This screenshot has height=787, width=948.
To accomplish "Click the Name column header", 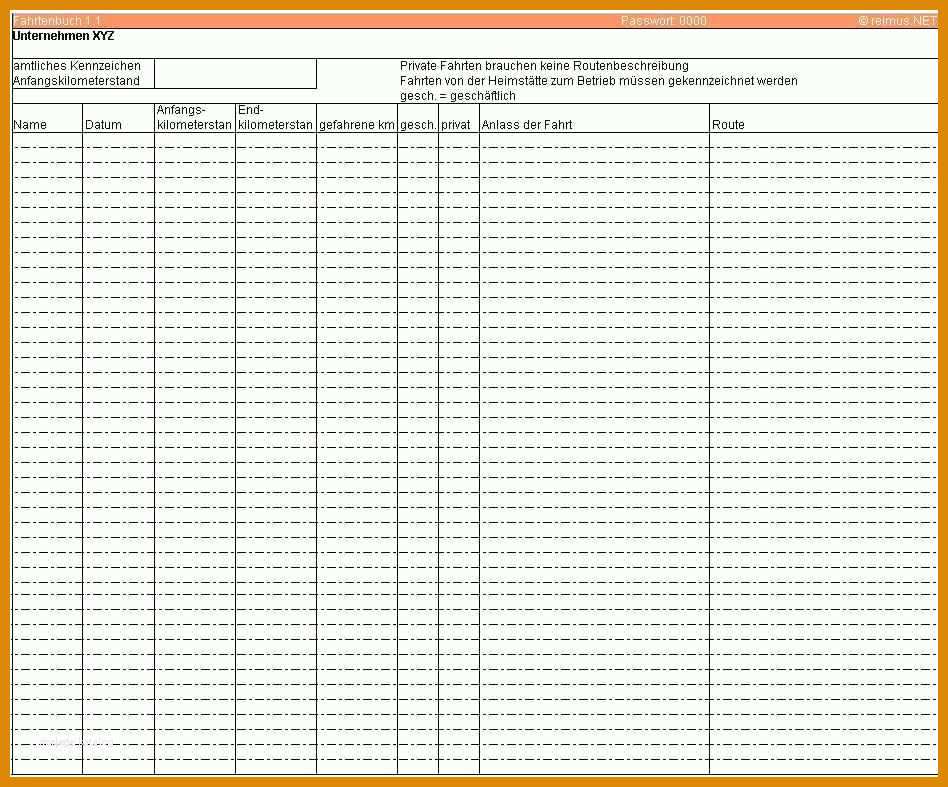I will (x=47, y=118).
